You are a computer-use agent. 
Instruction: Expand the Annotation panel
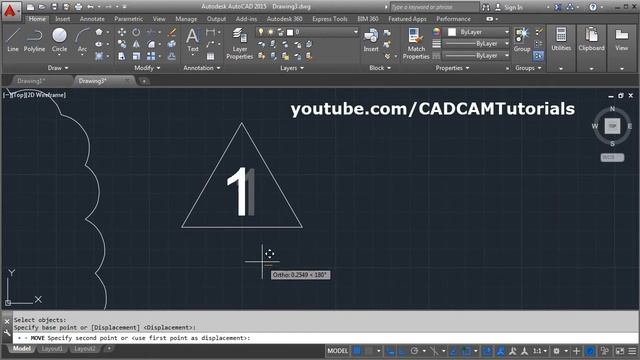pyautogui.click(x=202, y=68)
